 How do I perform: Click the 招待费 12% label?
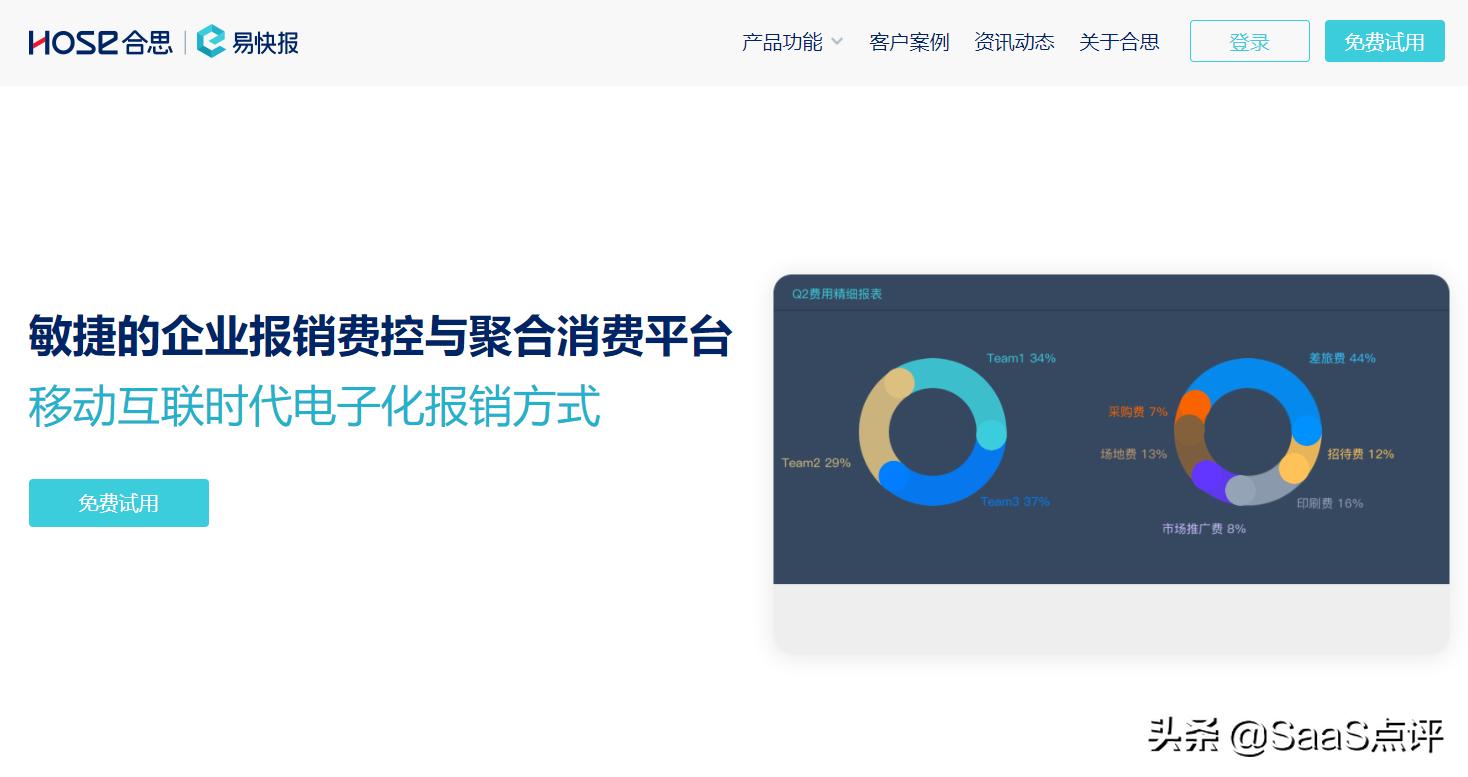pos(1360,453)
